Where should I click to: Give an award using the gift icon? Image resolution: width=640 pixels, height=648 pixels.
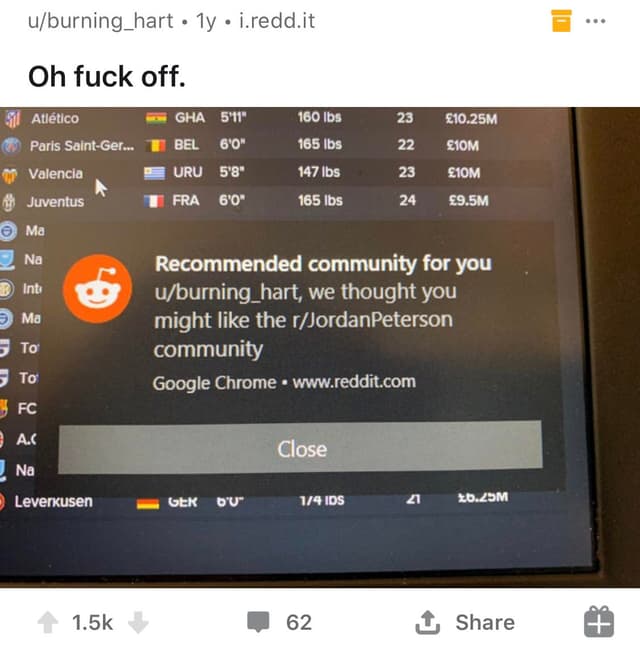tap(599, 622)
